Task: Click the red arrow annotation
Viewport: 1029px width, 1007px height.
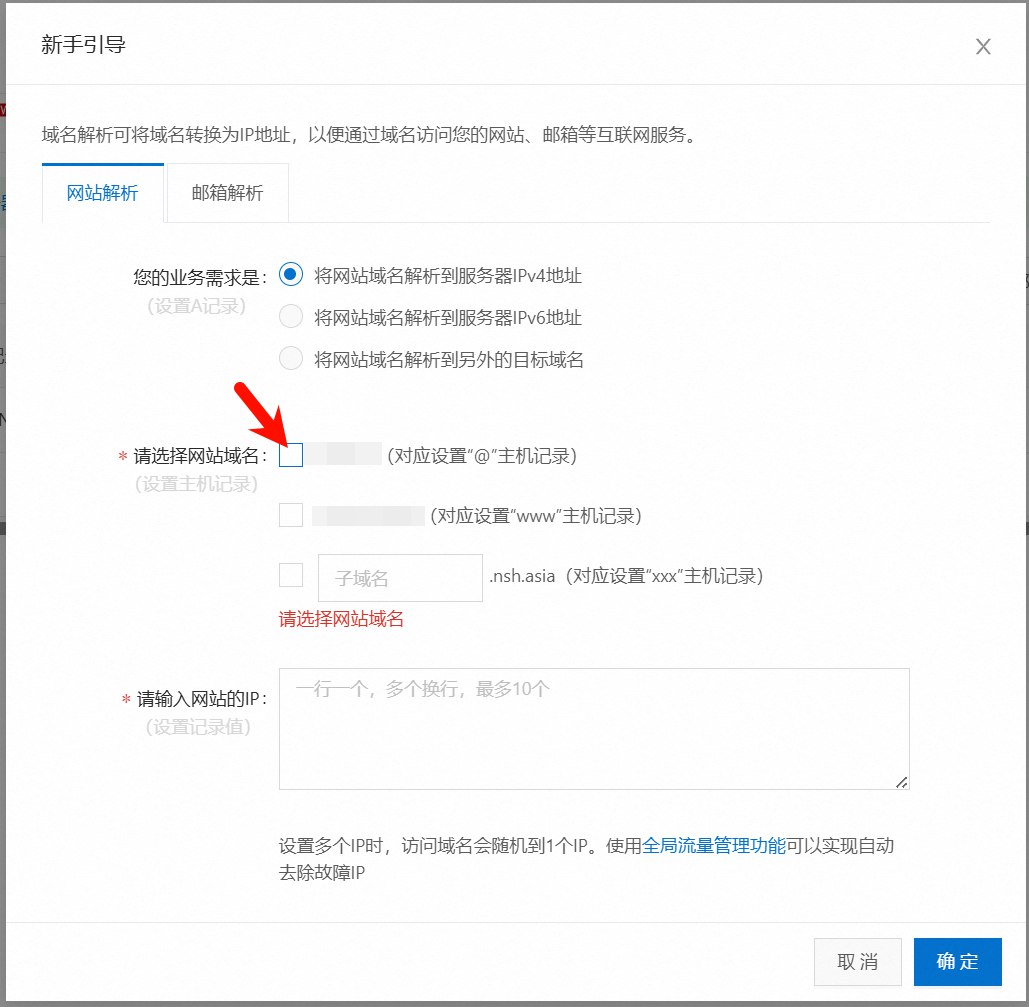Action: click(260, 412)
